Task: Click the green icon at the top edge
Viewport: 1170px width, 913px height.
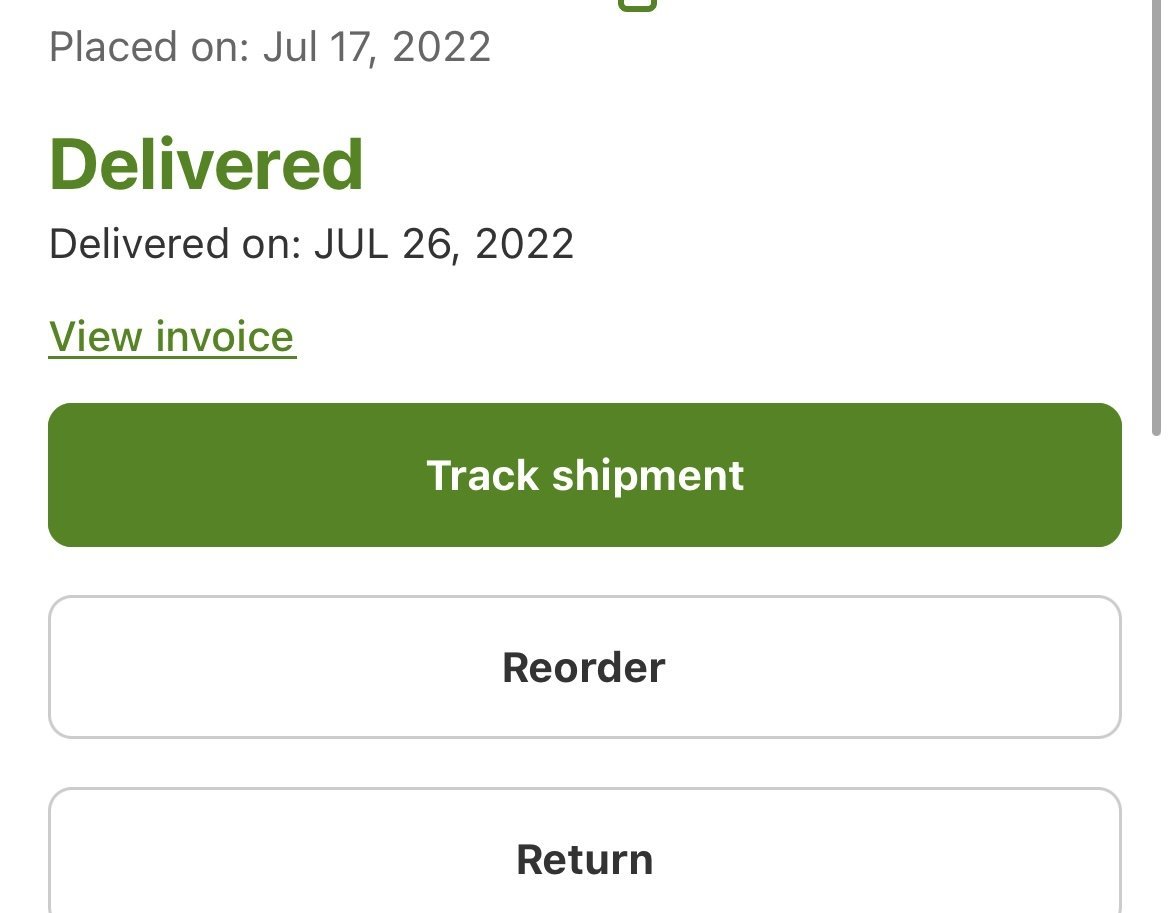Action: point(637,5)
